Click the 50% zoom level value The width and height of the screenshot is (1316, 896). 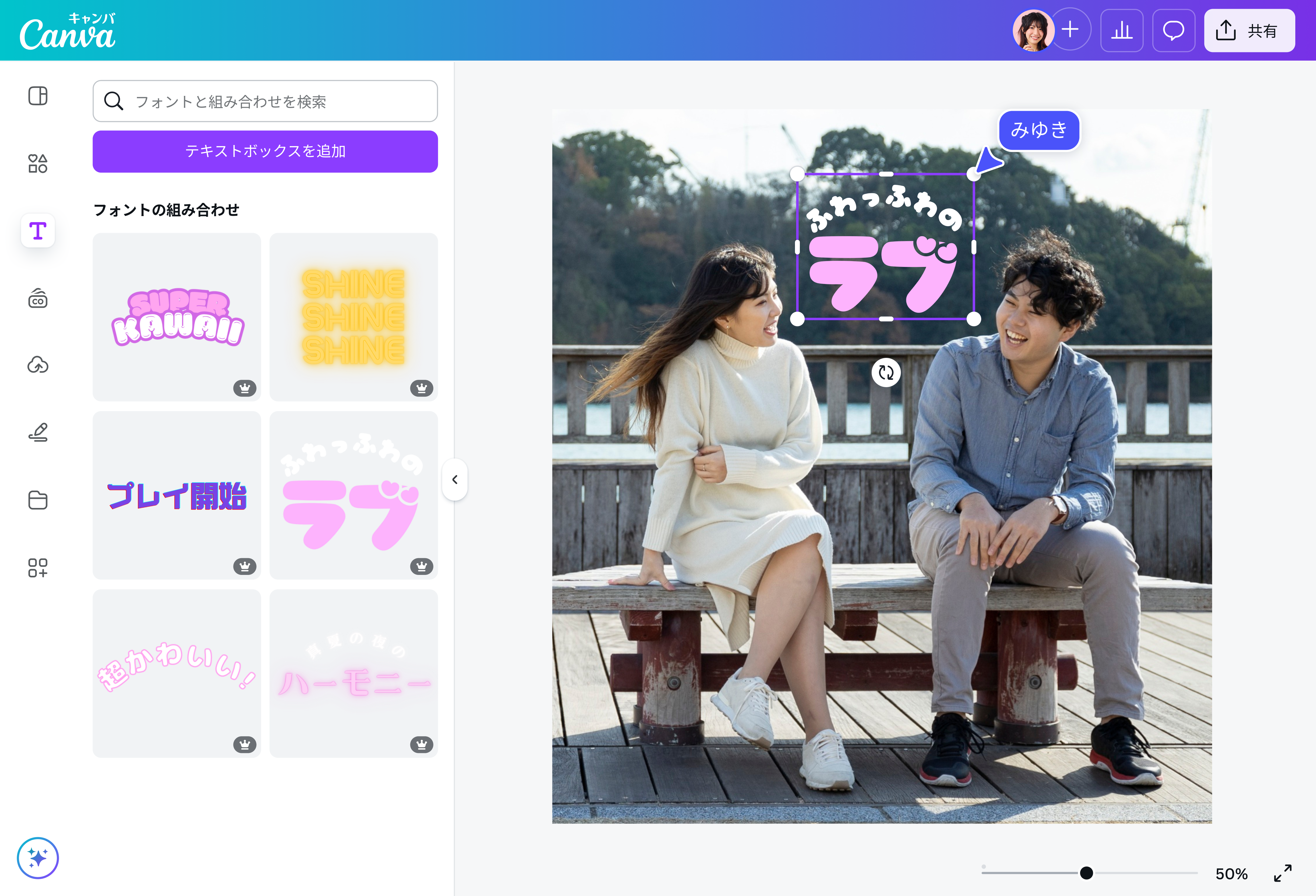1232,874
